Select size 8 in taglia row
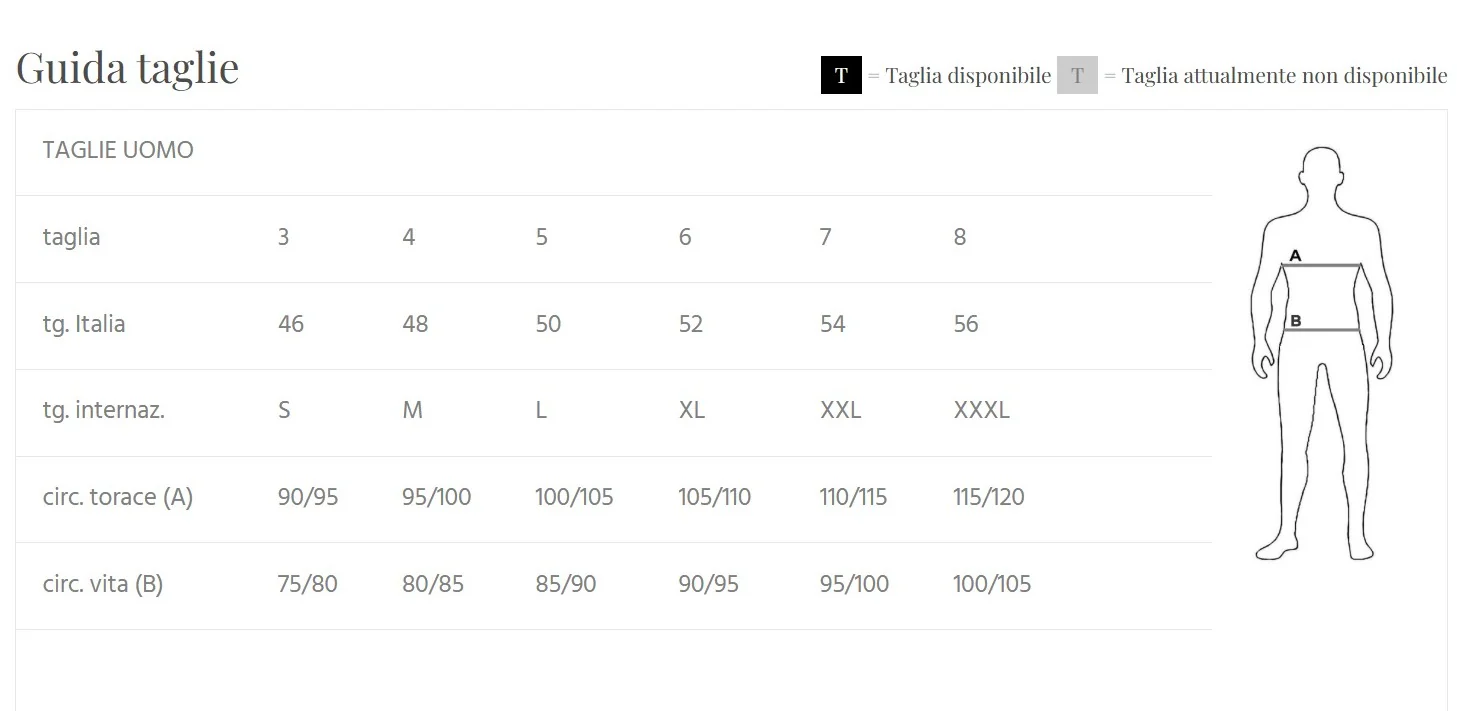This screenshot has height=711, width=1457. click(x=960, y=238)
